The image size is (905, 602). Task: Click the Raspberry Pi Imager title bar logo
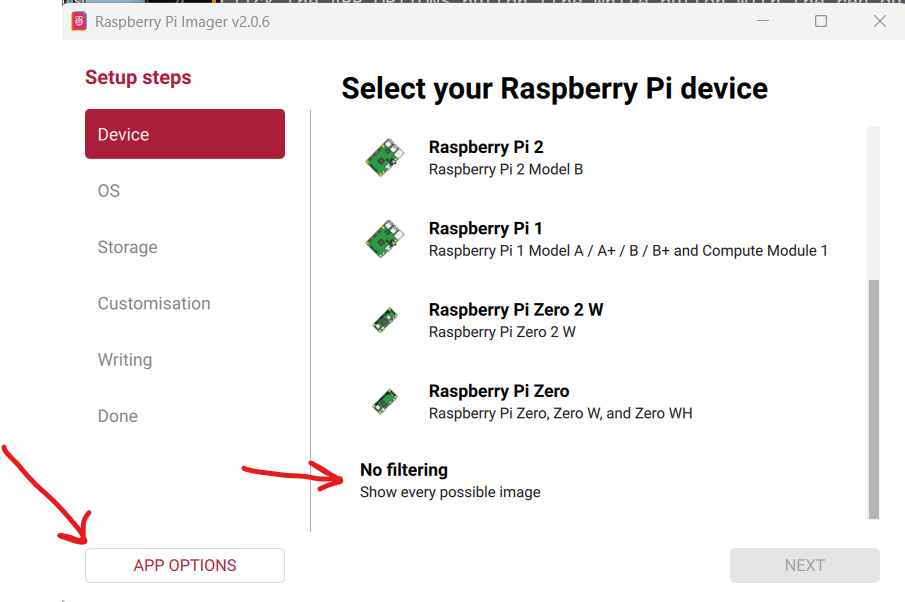pyautogui.click(x=79, y=21)
